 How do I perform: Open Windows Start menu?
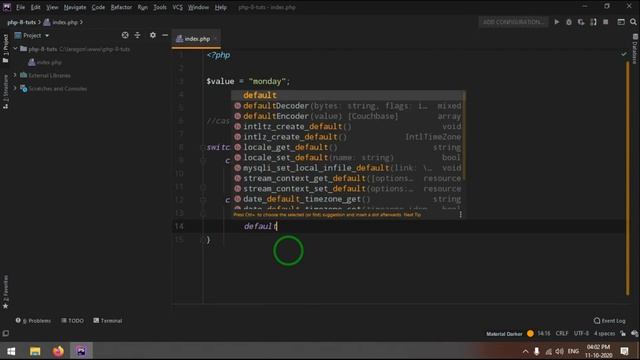pos(11,351)
